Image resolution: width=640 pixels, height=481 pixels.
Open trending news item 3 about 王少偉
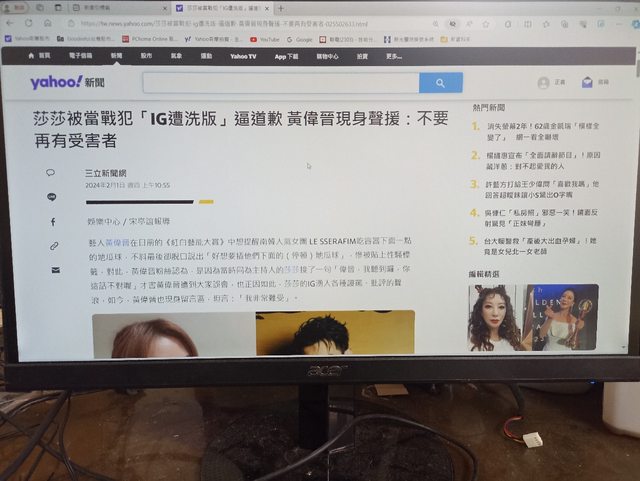tap(542, 189)
